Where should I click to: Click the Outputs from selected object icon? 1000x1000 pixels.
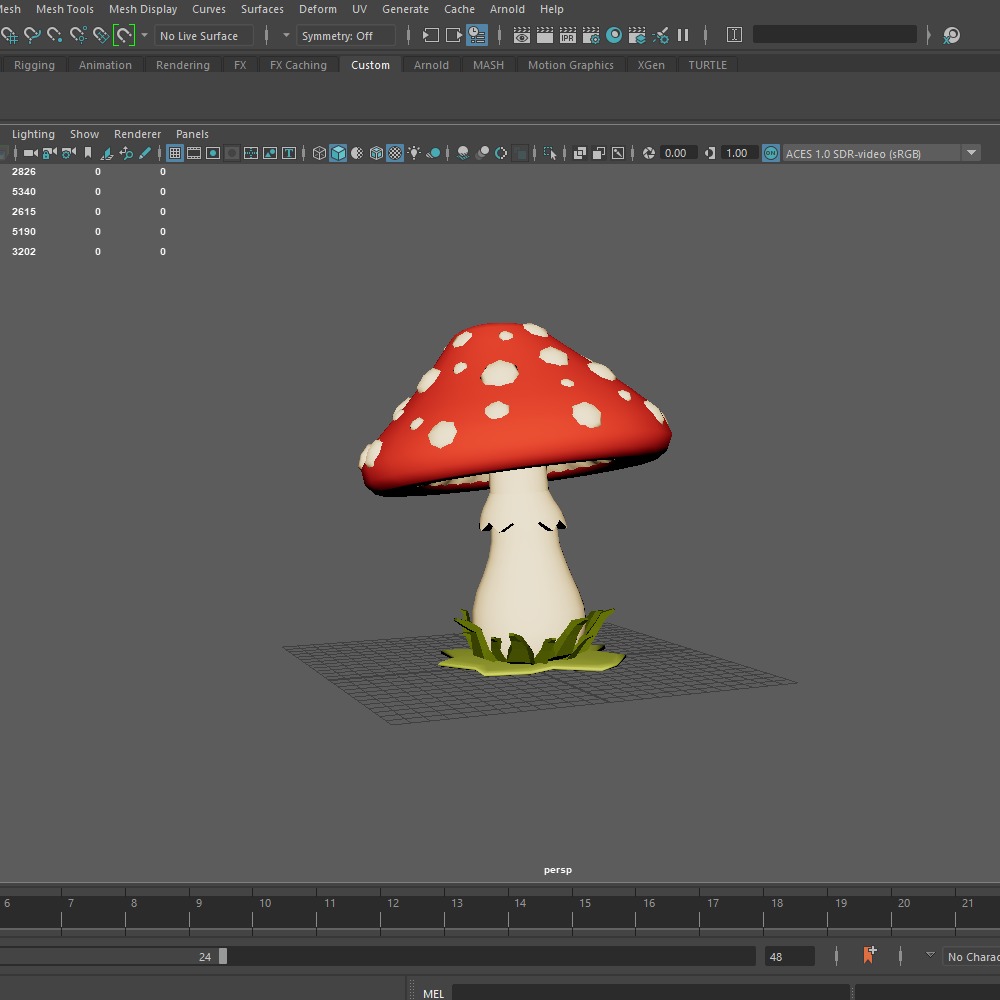454,35
